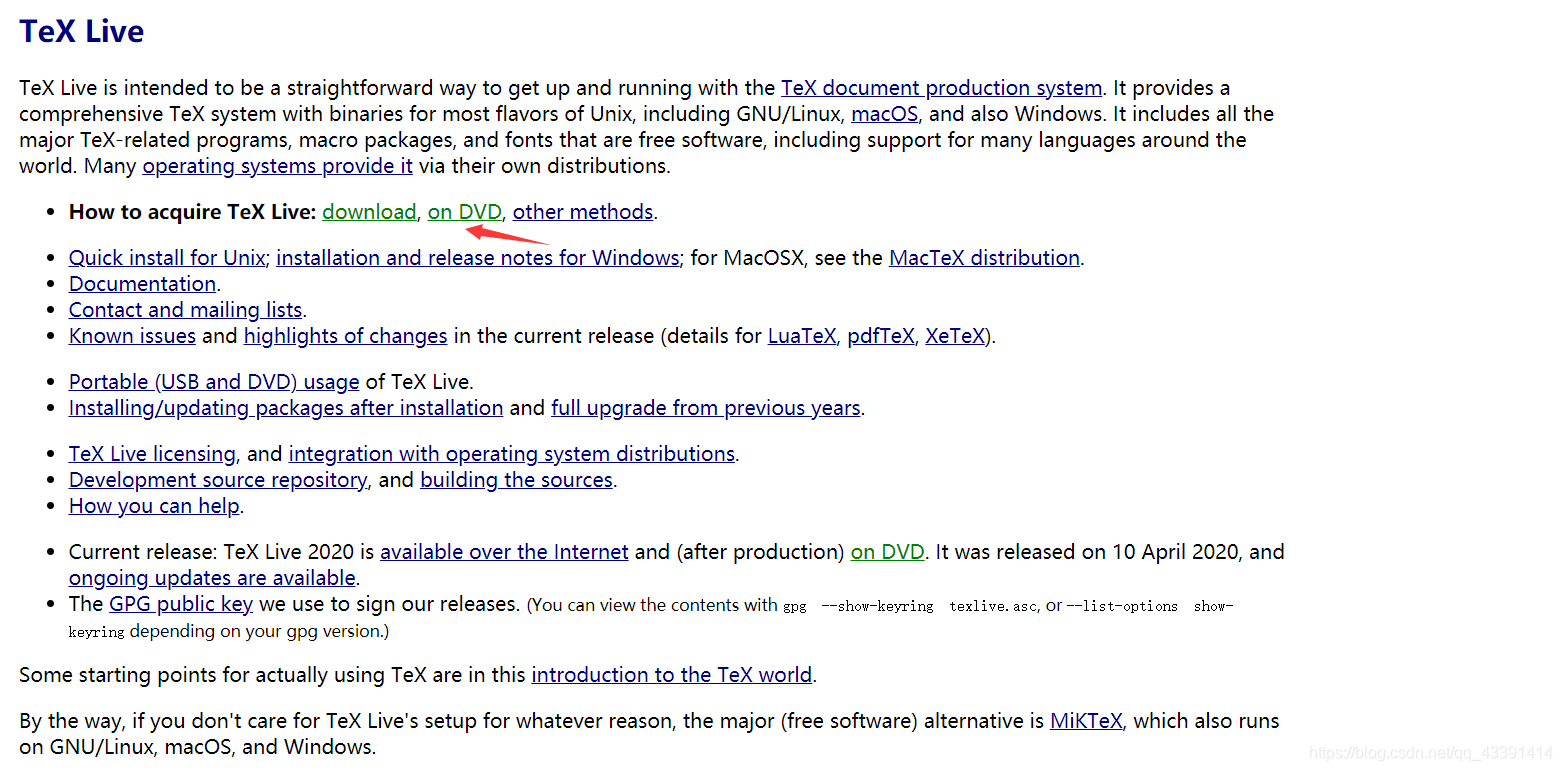Open the GPG public key link

(x=181, y=604)
